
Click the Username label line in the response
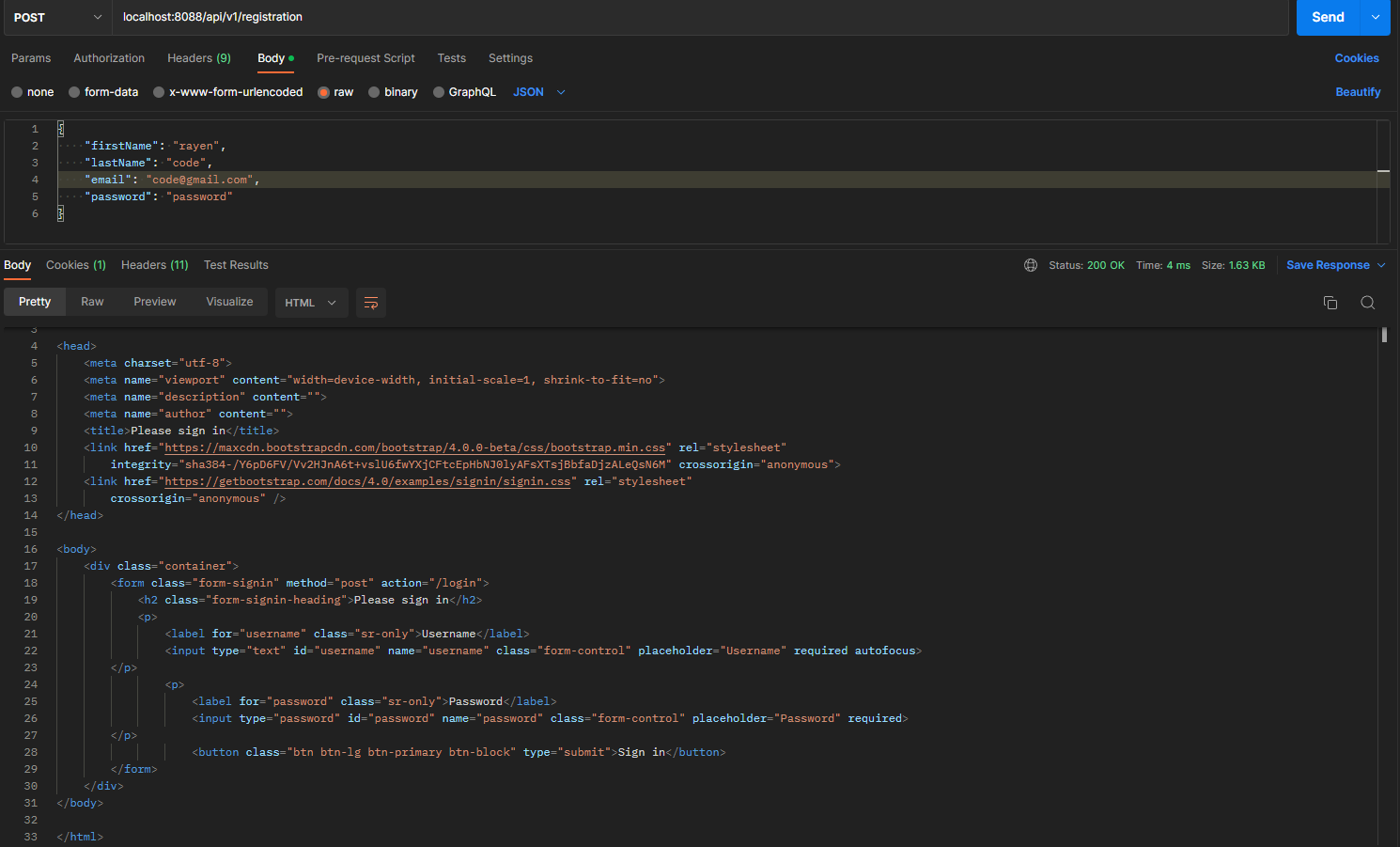click(x=347, y=634)
